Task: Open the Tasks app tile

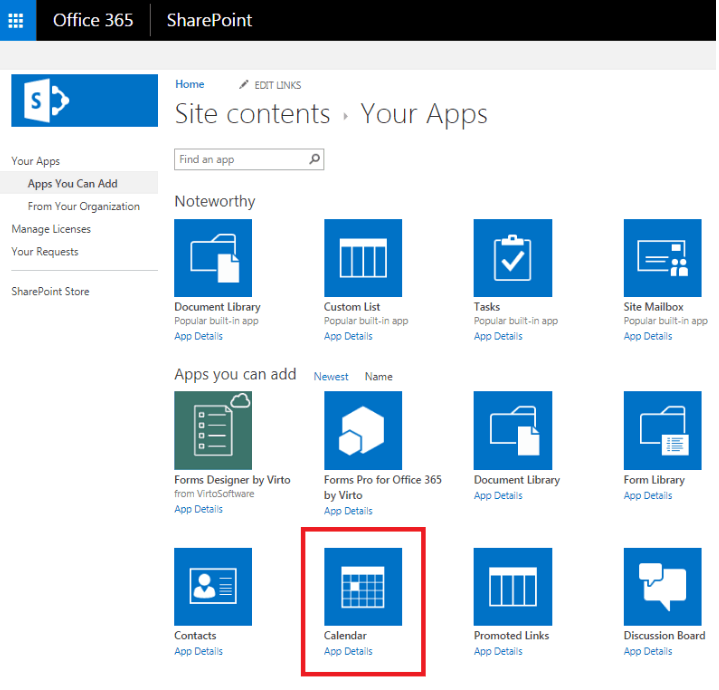Action: [x=513, y=258]
